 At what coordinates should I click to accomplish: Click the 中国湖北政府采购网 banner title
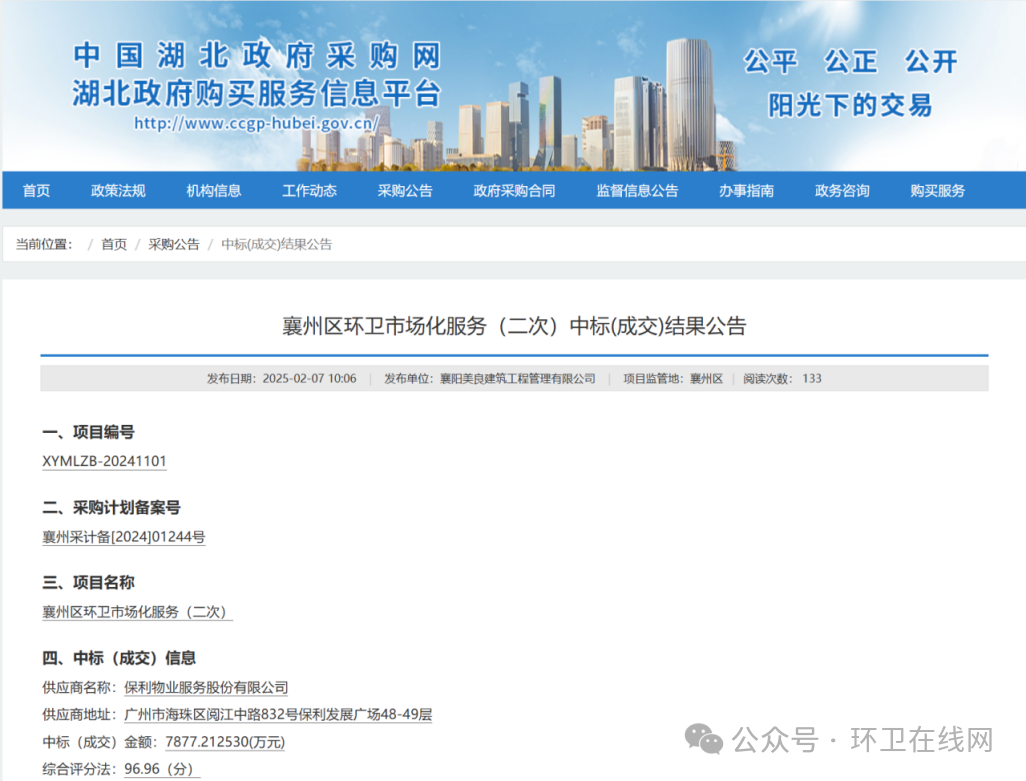pyautogui.click(x=256, y=56)
